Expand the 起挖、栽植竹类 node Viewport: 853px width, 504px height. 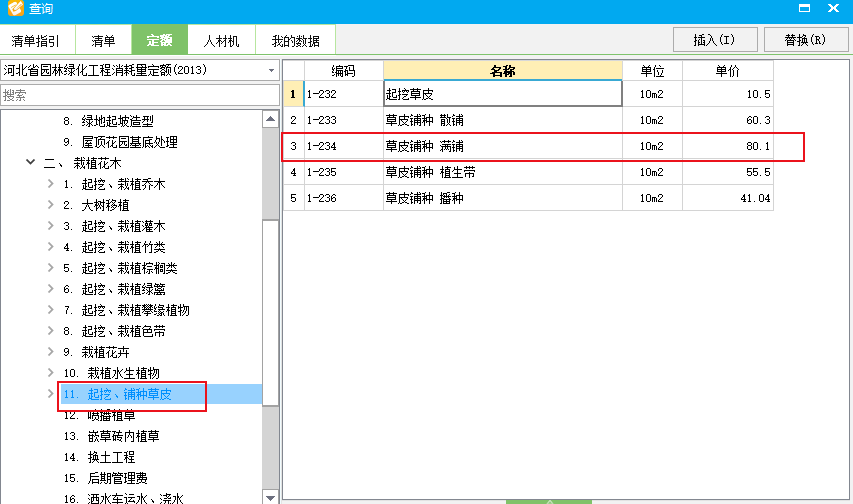(x=51, y=247)
